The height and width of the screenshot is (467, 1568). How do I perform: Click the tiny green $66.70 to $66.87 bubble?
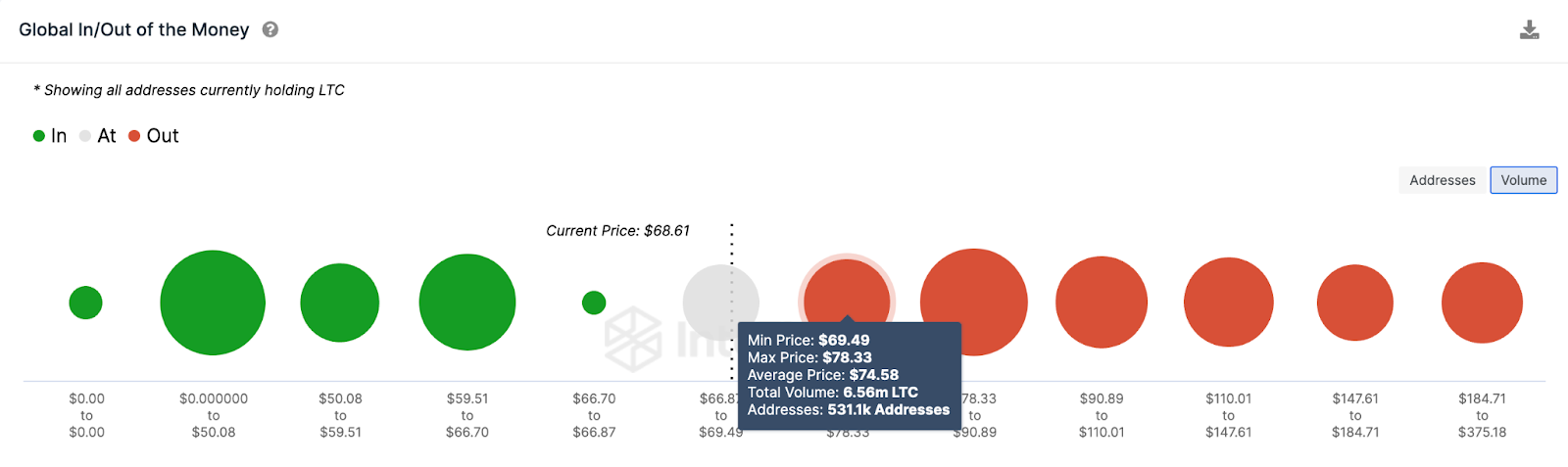594,303
